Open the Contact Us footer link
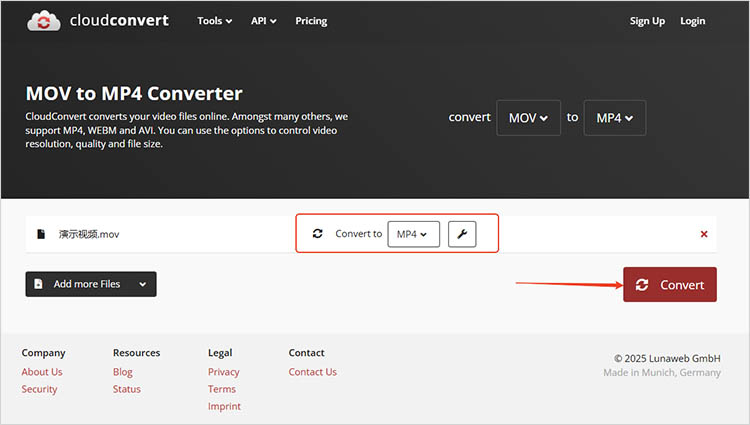 click(312, 372)
